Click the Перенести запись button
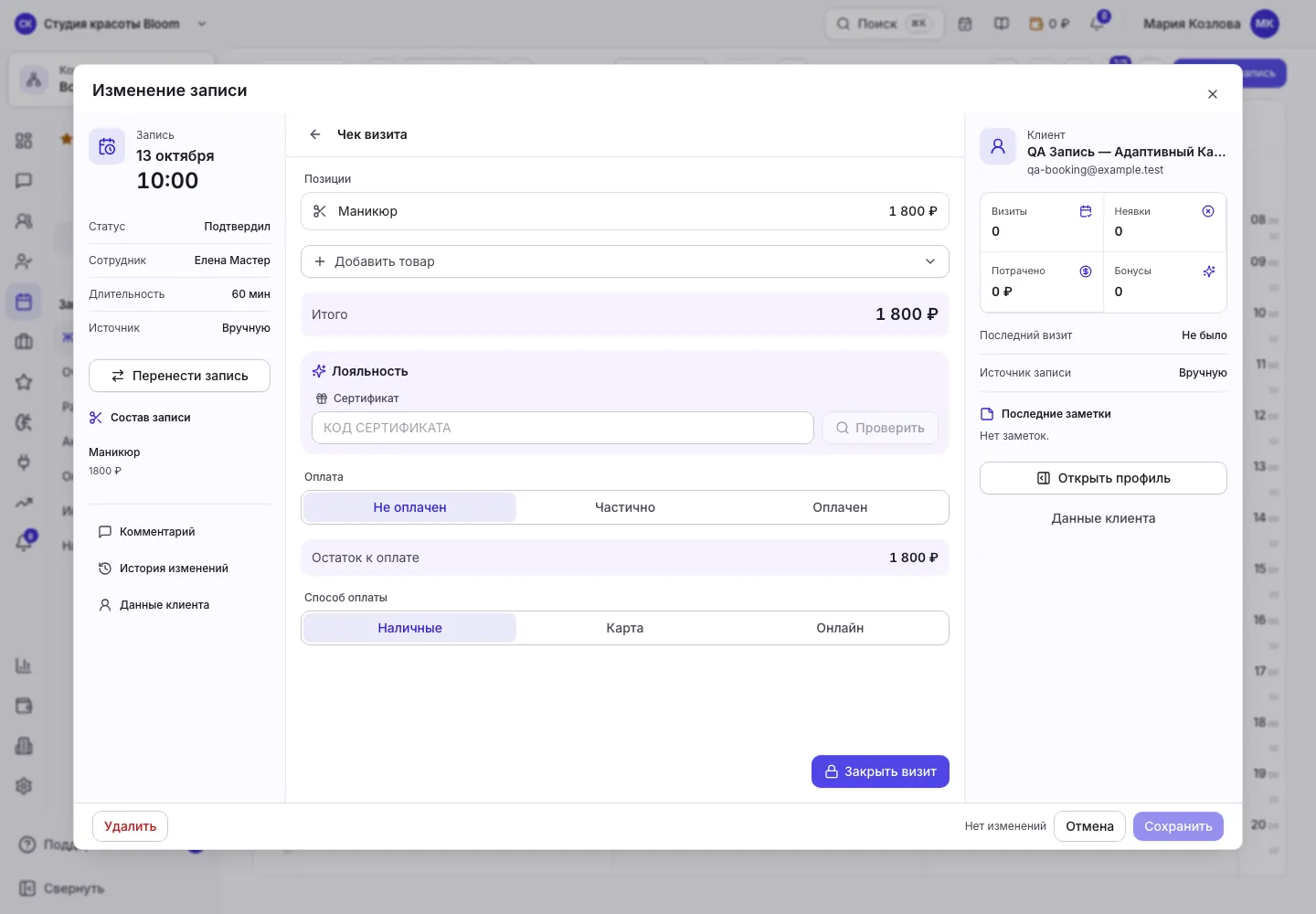 179,376
